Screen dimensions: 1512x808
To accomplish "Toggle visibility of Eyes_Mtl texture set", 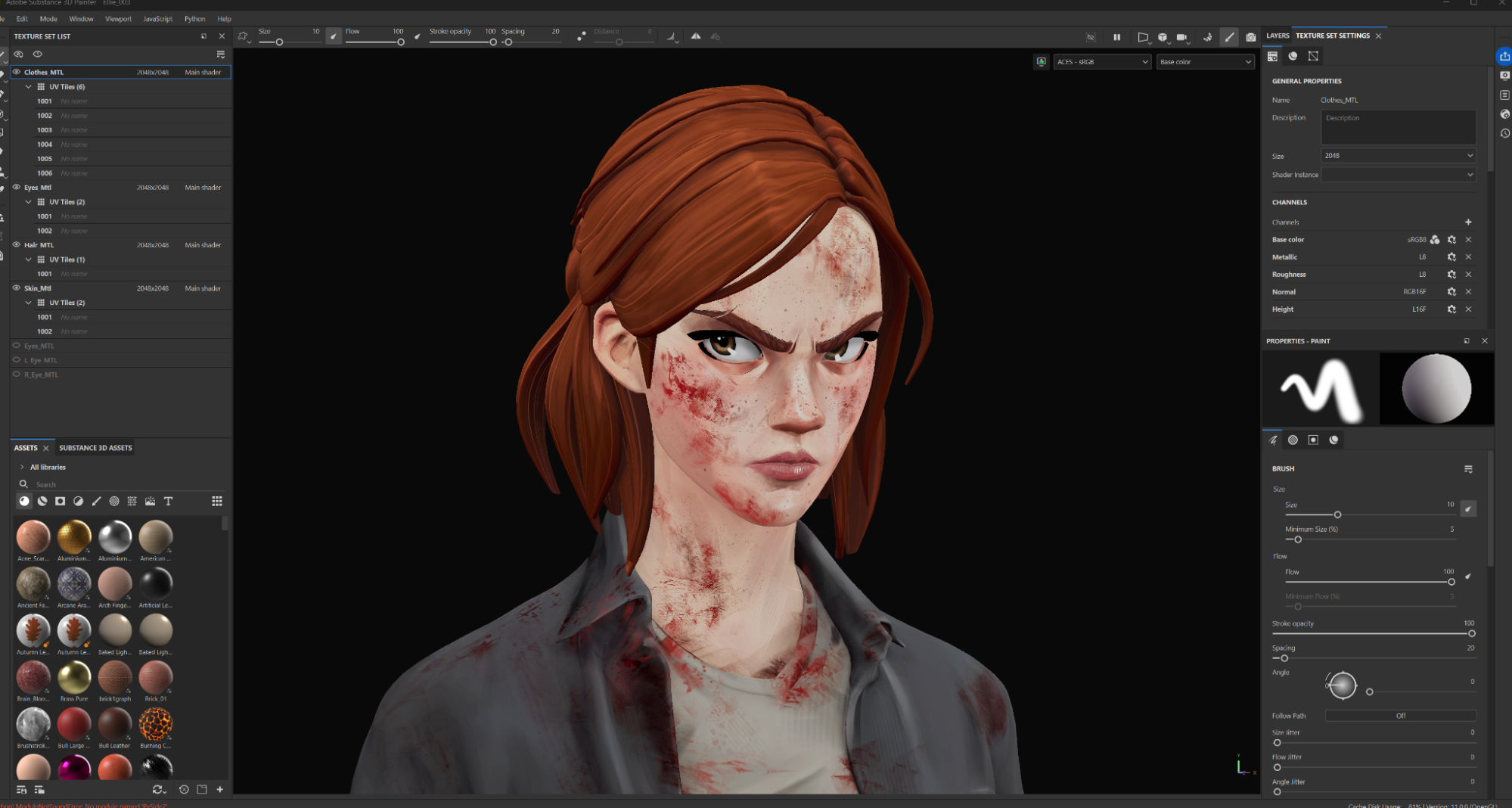I will pos(17,187).
